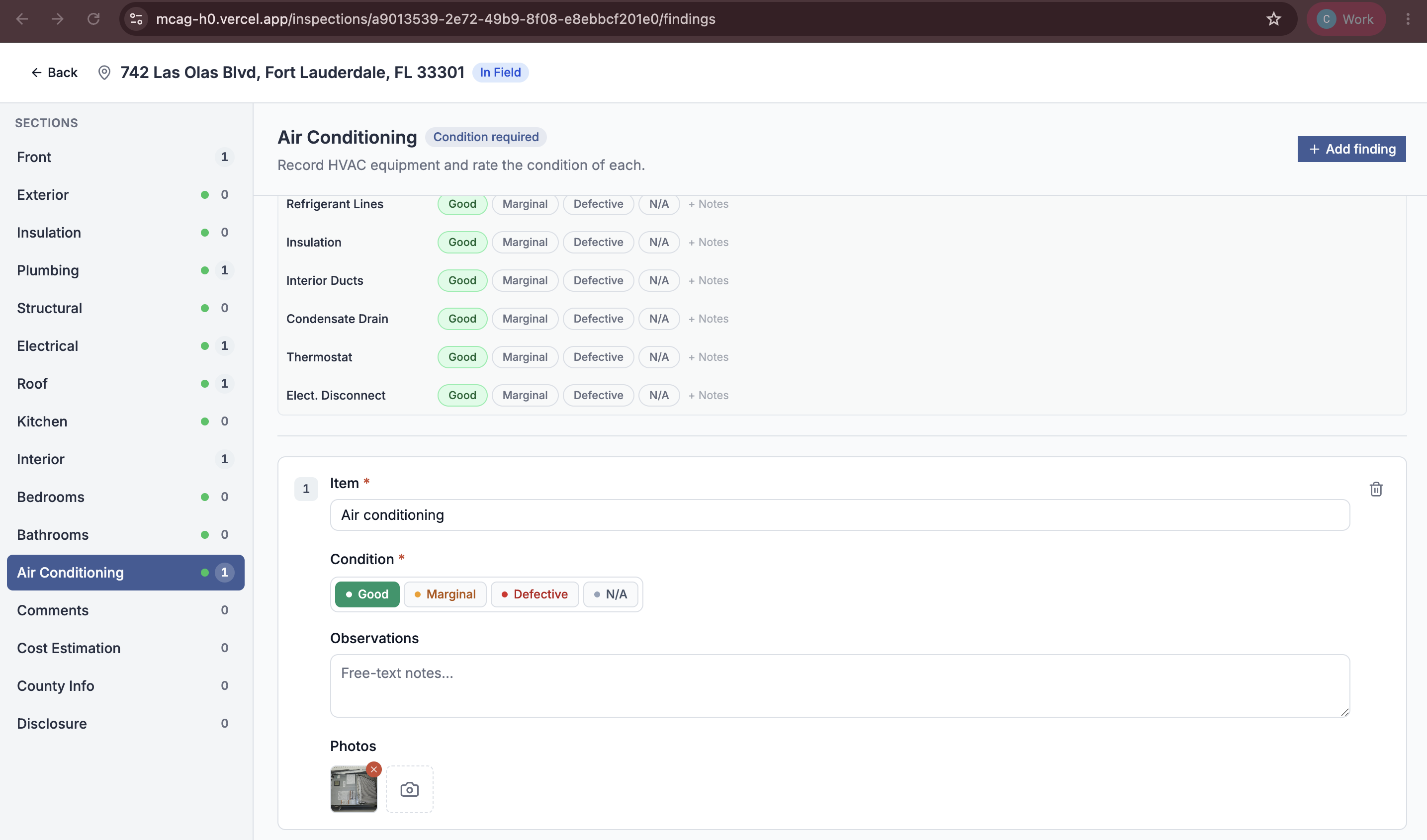Add notes to Insulation row
This screenshot has width=1427, height=840.
point(709,242)
